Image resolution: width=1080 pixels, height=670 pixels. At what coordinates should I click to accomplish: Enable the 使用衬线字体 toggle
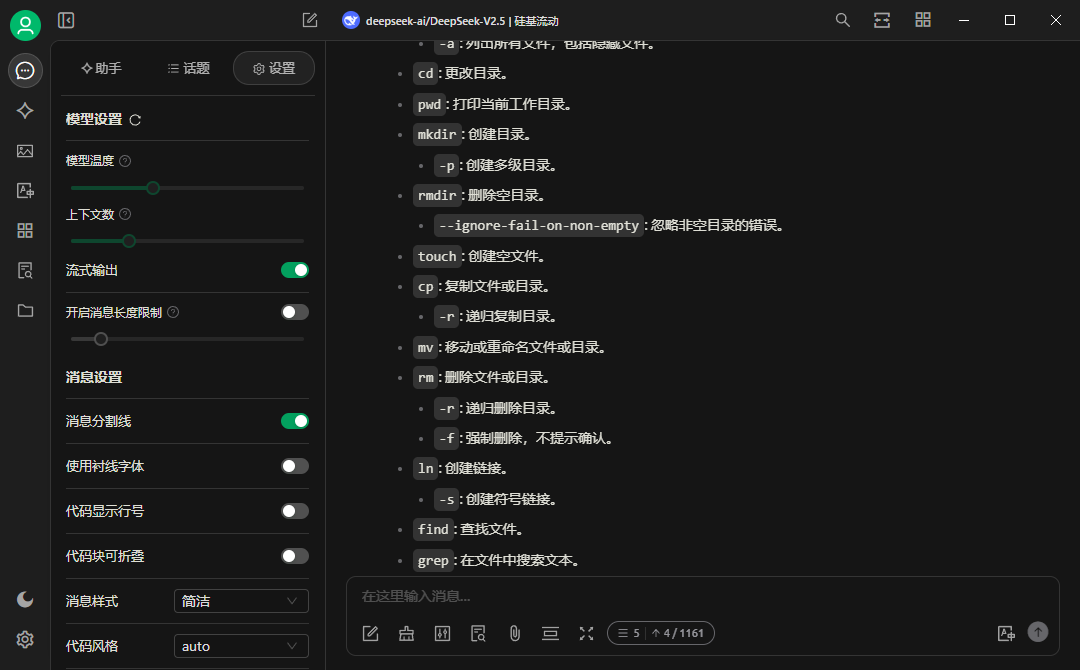(295, 466)
